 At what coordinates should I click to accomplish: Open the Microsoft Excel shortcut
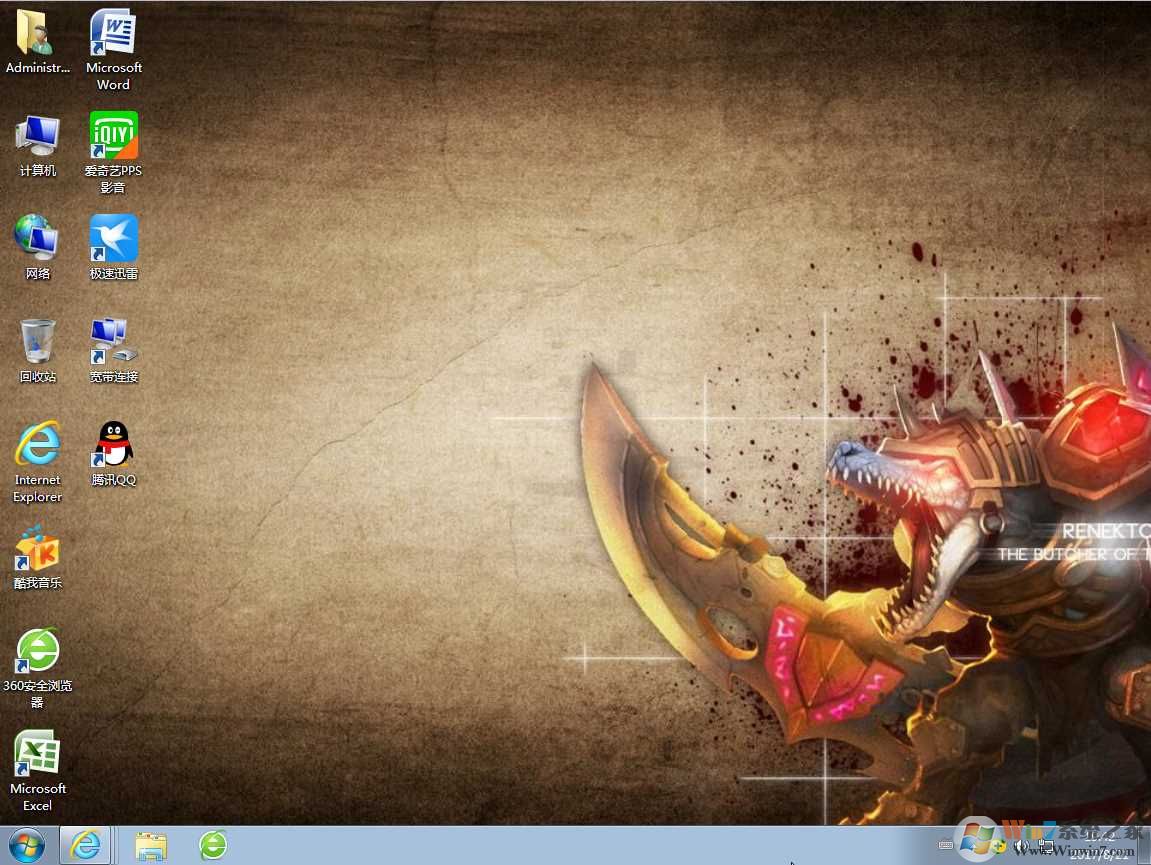tap(37, 771)
